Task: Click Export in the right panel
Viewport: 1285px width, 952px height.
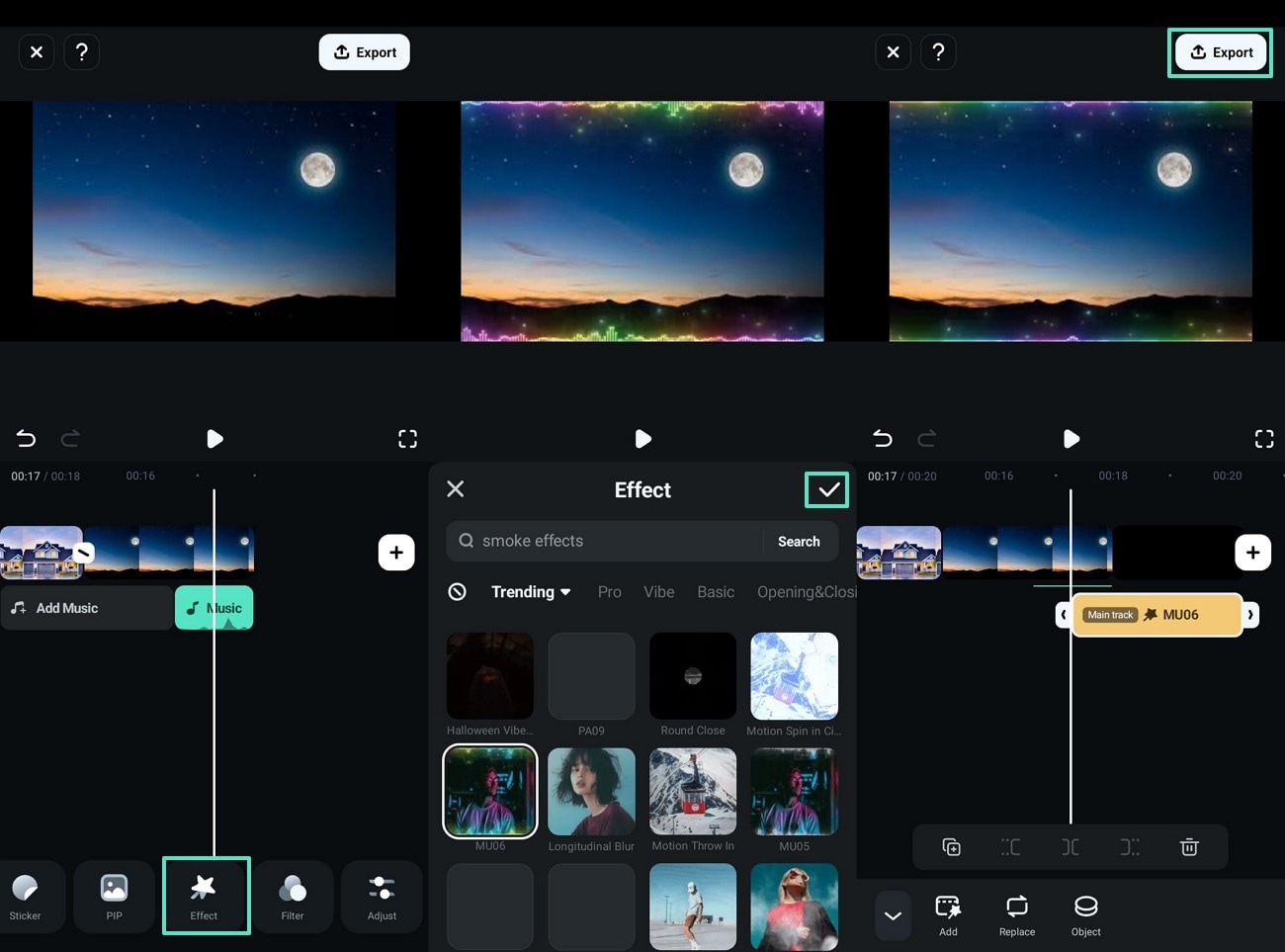Action: click(x=1221, y=52)
